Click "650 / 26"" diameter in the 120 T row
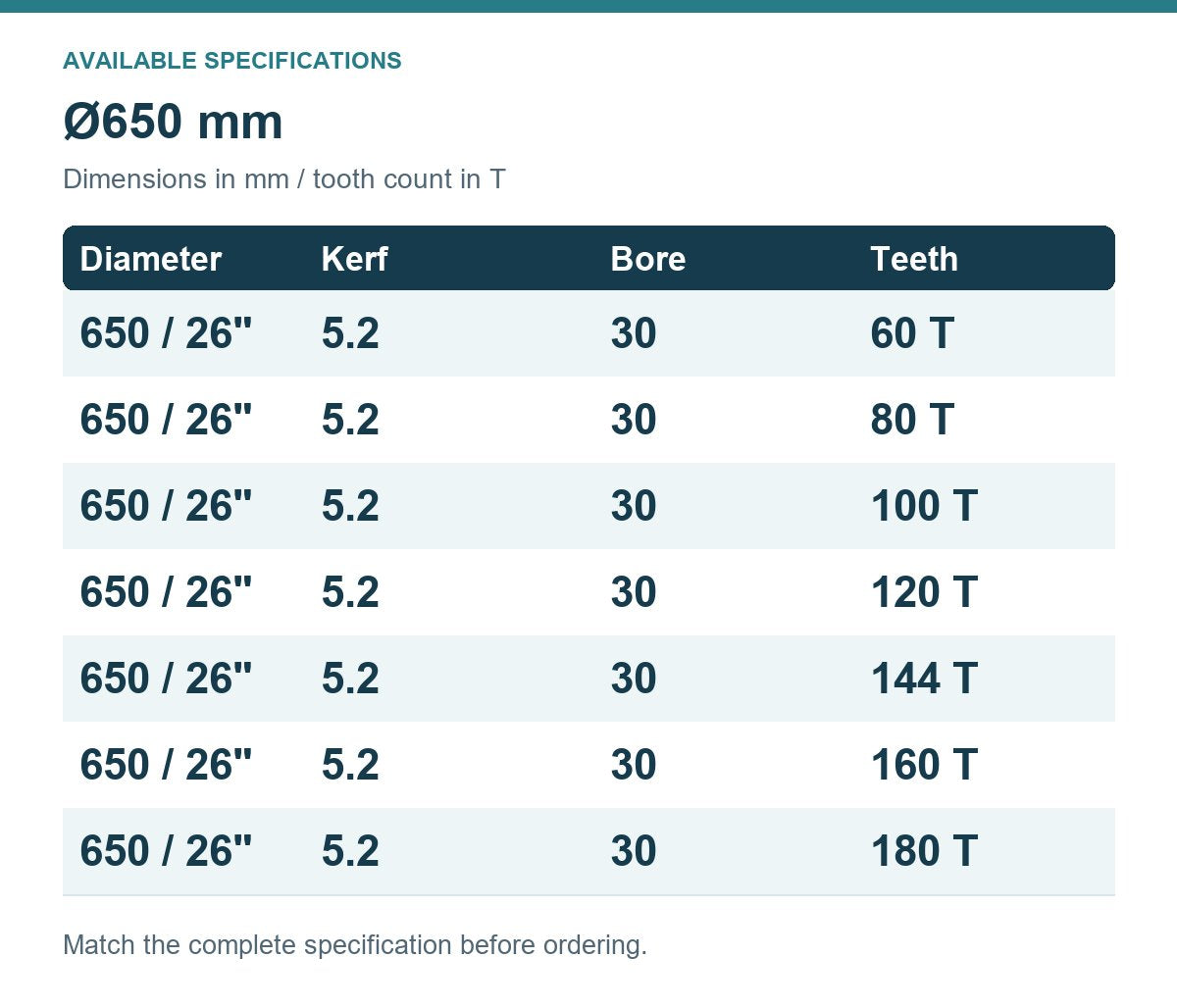 (166, 592)
